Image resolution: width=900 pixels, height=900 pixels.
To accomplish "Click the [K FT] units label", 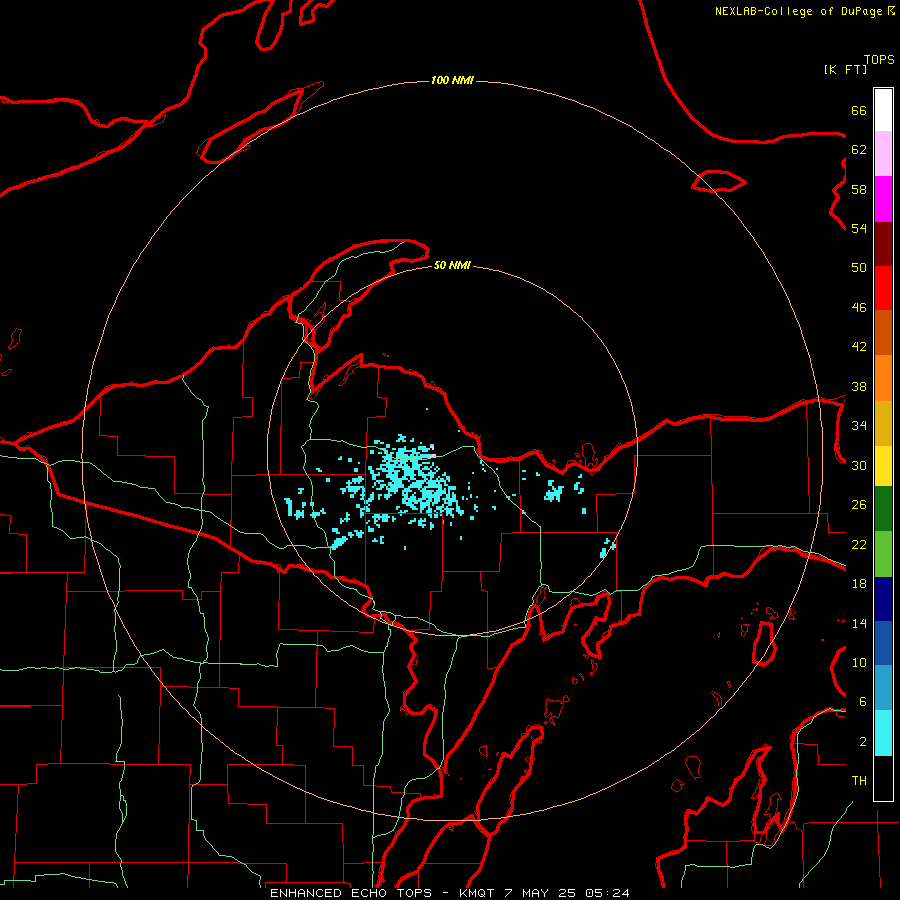I will pyautogui.click(x=845, y=69).
